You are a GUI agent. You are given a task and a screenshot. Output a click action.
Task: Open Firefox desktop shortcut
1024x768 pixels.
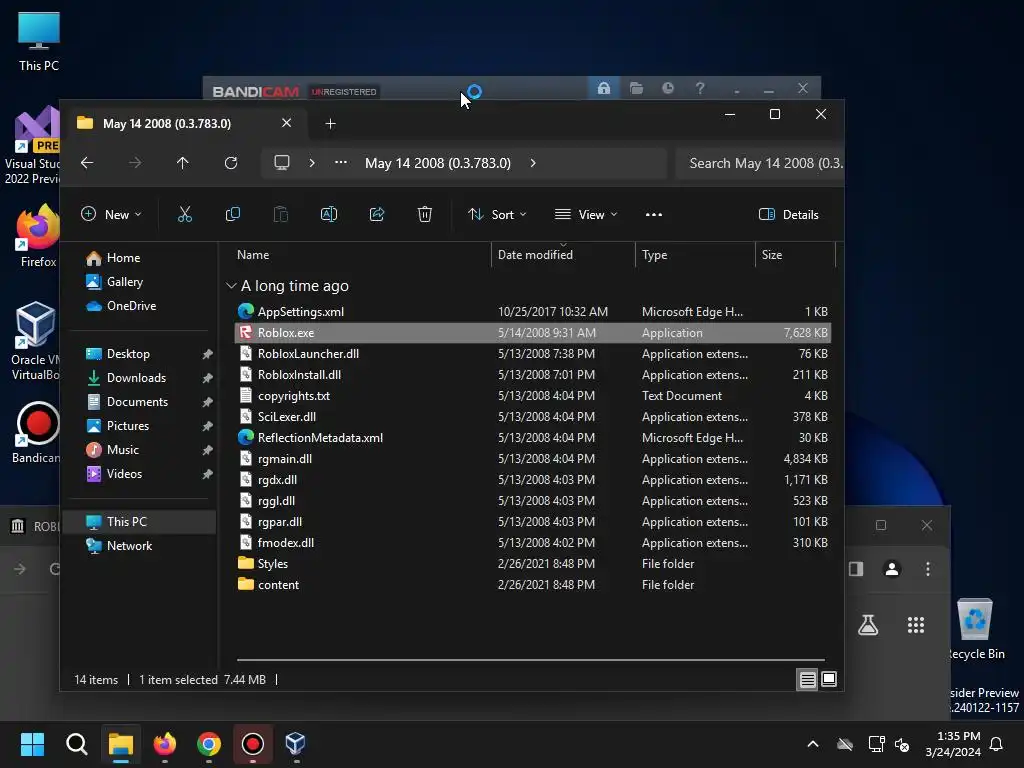tap(37, 236)
